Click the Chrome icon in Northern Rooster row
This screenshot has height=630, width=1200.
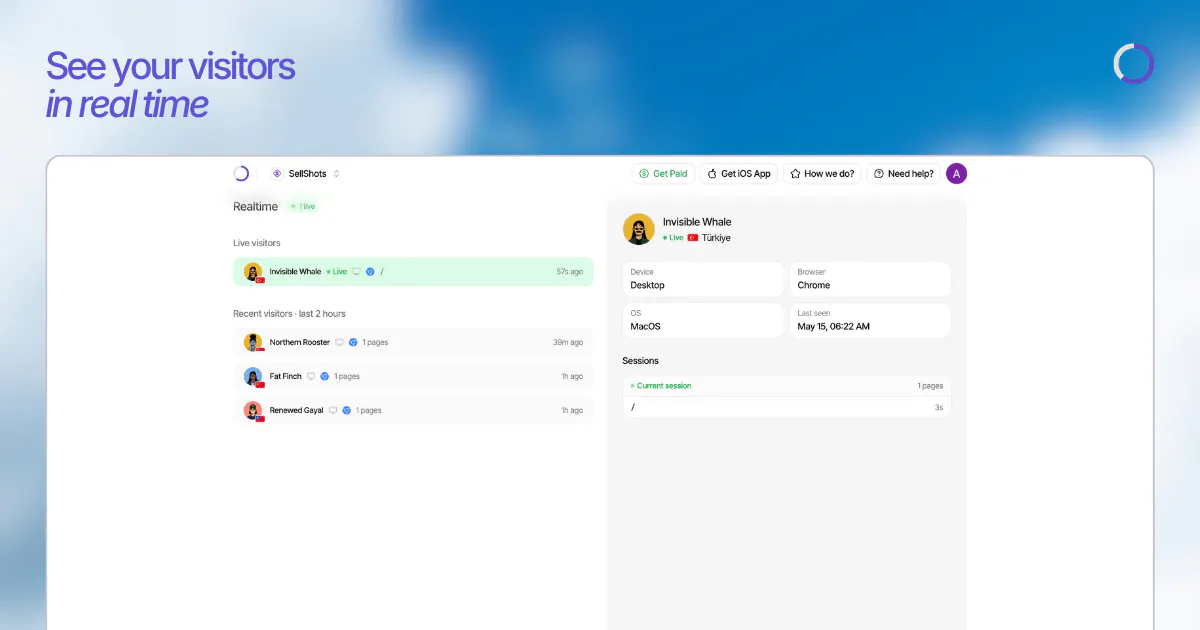coord(353,342)
